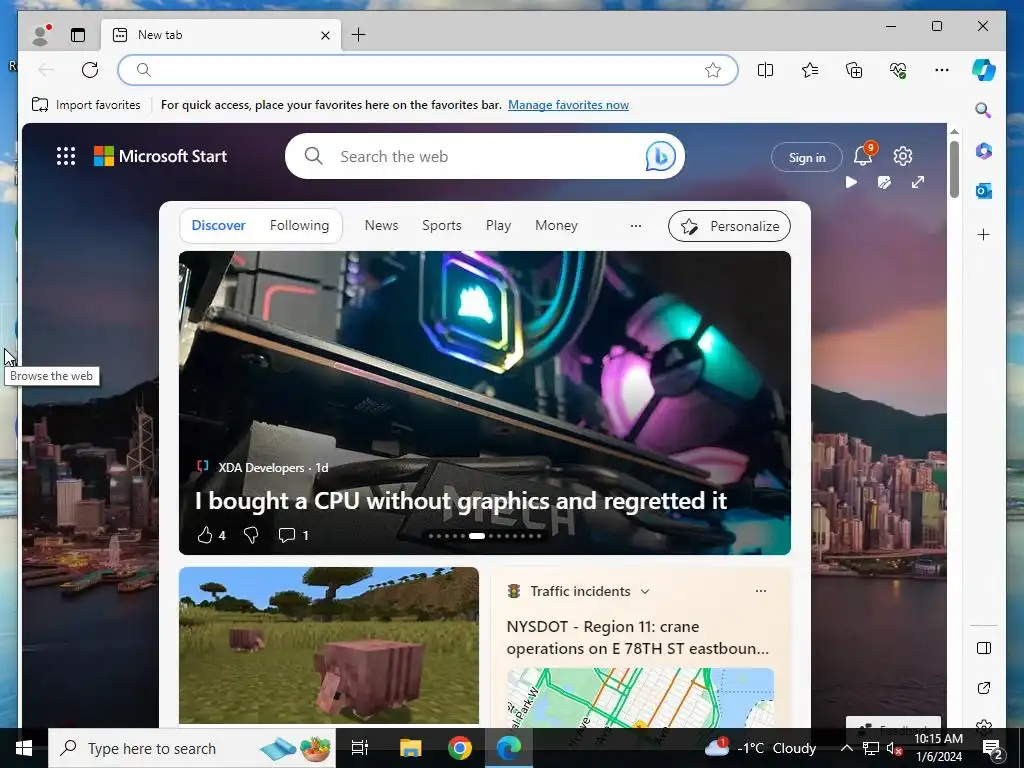Click the muted volume tray icon
The image size is (1024, 768).
pyautogui.click(x=893, y=749)
